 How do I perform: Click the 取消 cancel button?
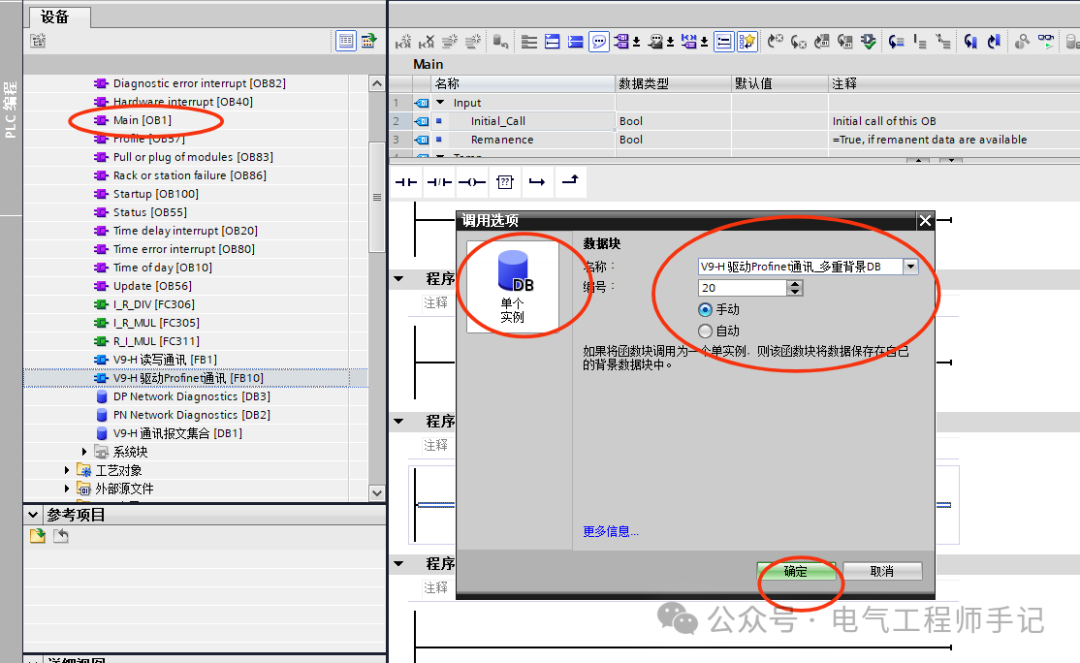[x=882, y=571]
